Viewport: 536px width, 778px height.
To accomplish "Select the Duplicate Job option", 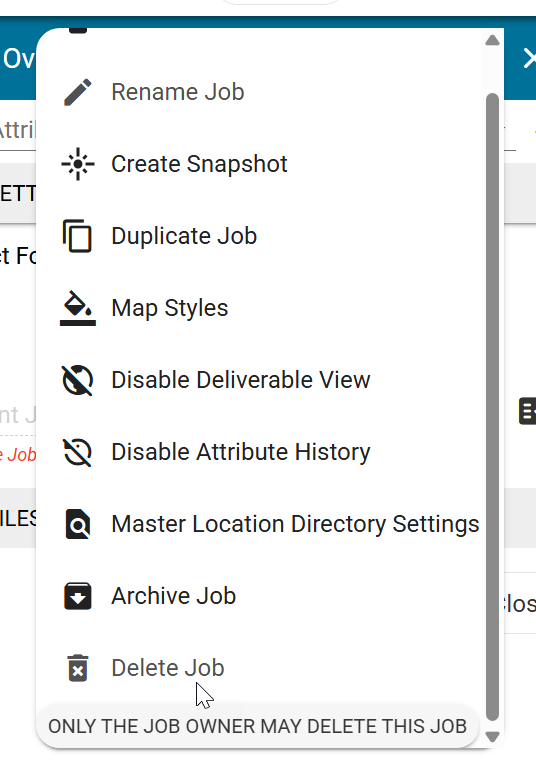I will 184,236.
